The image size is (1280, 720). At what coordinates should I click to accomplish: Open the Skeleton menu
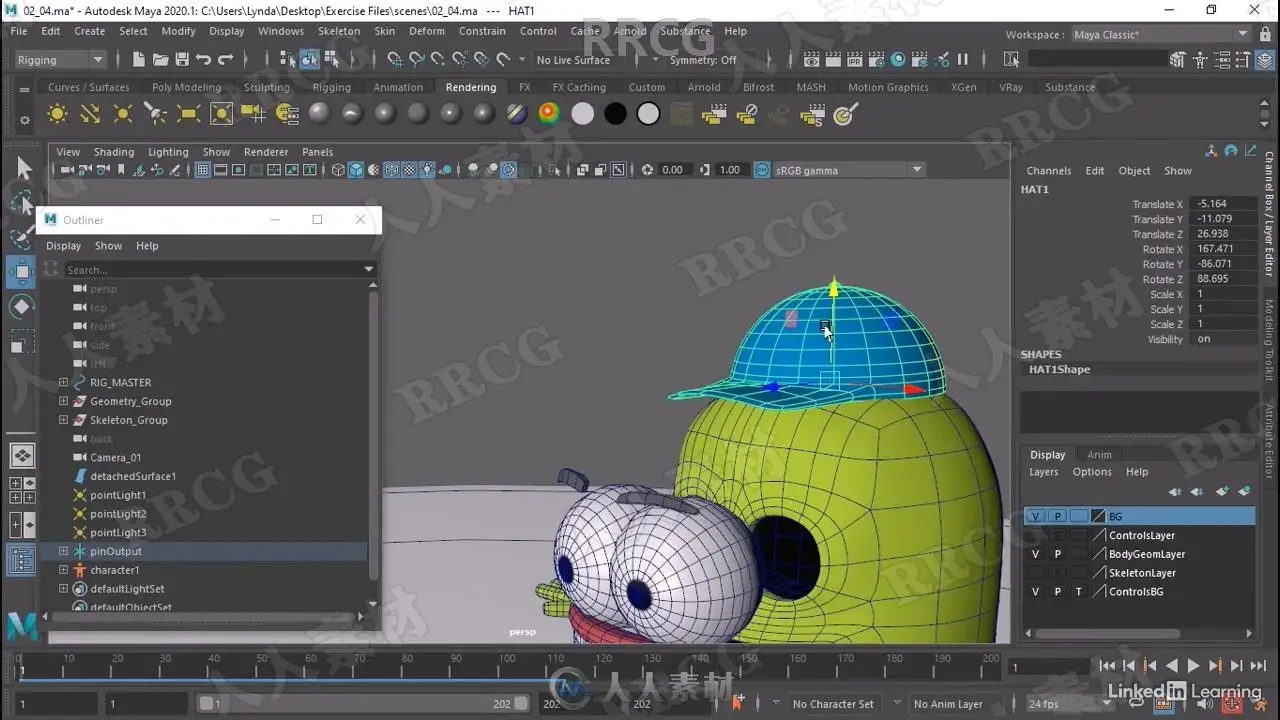point(339,31)
